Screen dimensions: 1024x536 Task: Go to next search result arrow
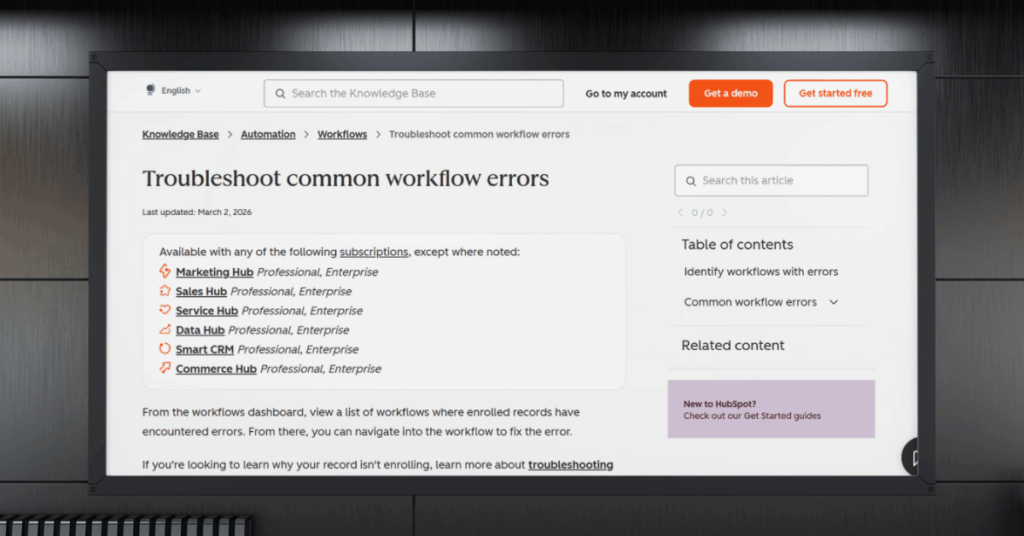point(724,213)
